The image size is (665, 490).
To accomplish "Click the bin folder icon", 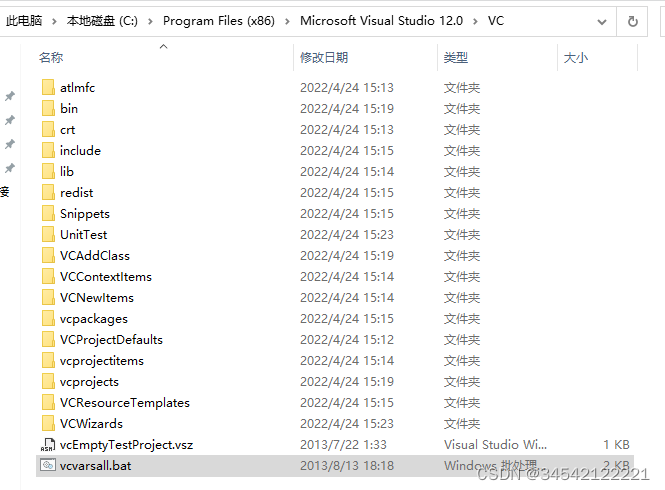I will click(48, 109).
